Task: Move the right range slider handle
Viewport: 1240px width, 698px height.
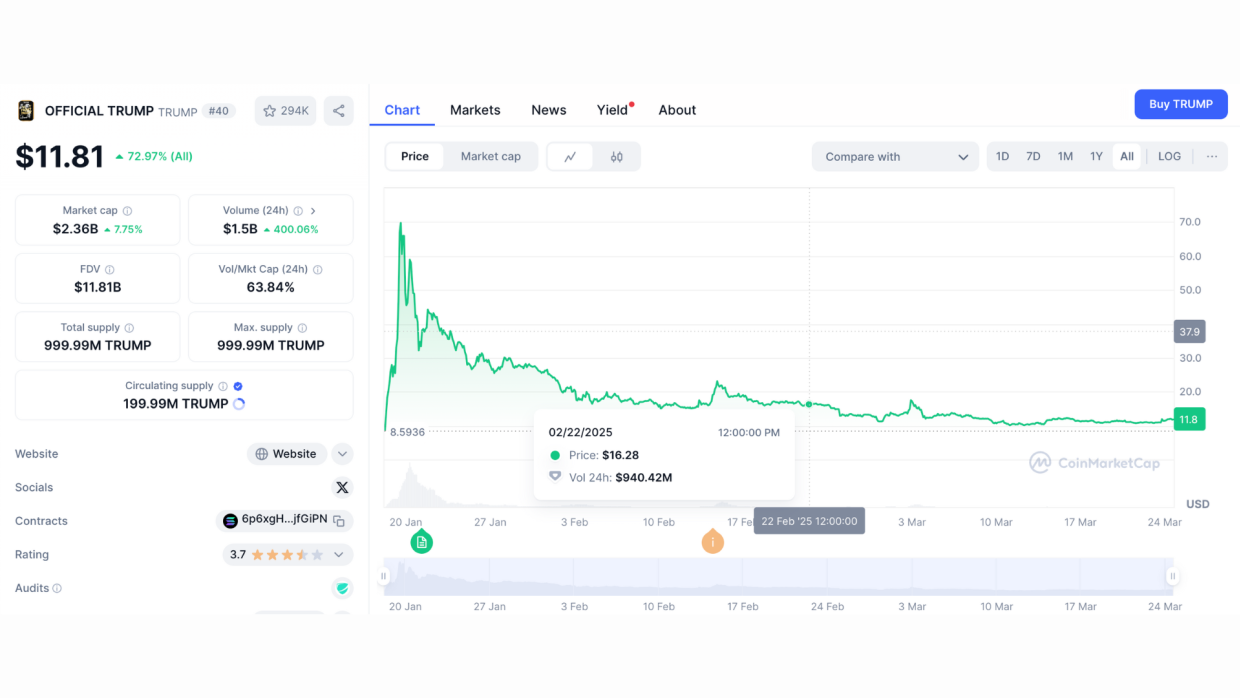Action: [1173, 576]
